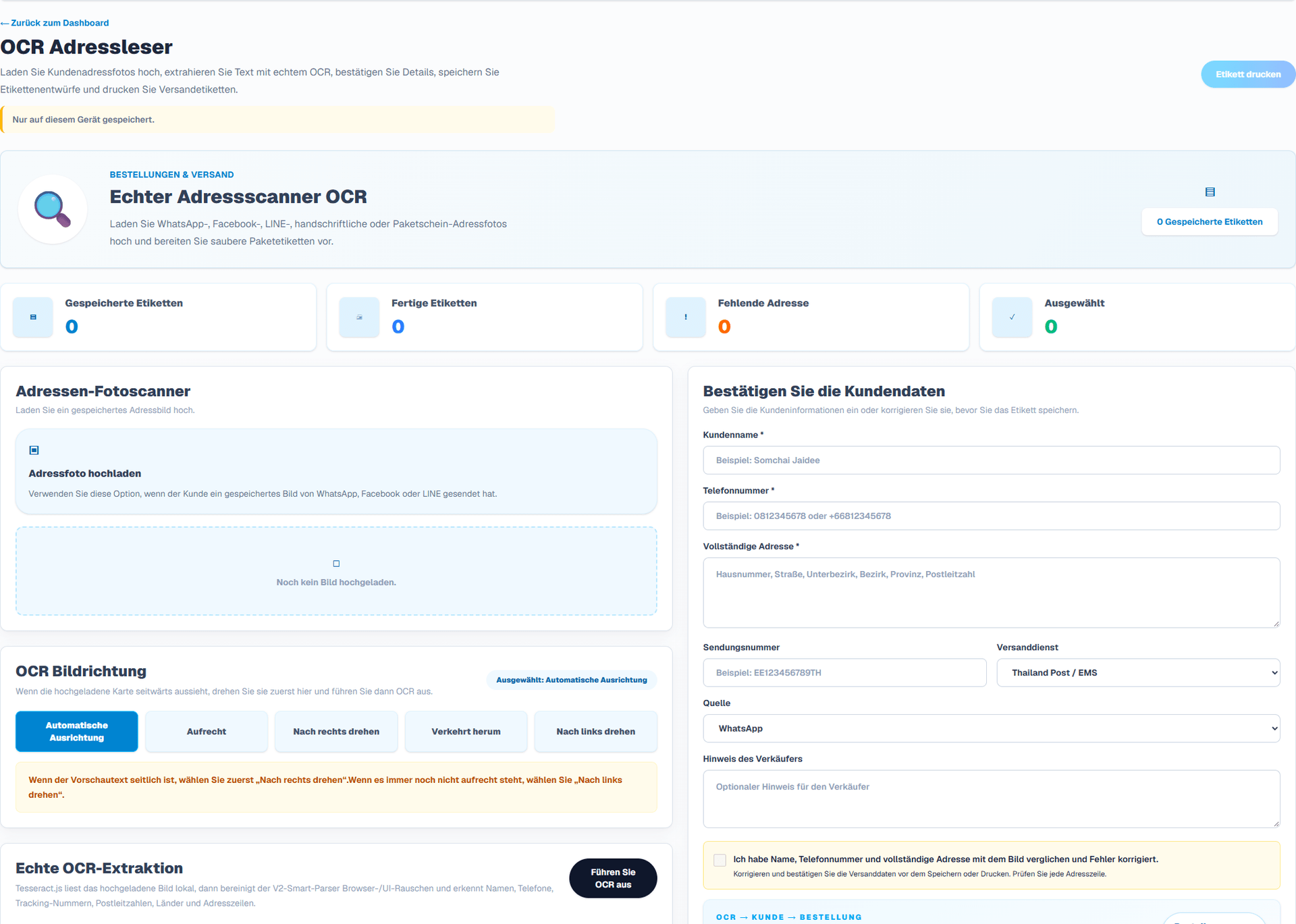Tick the address verification confirmation checkbox
The image size is (1296, 924).
(720, 860)
